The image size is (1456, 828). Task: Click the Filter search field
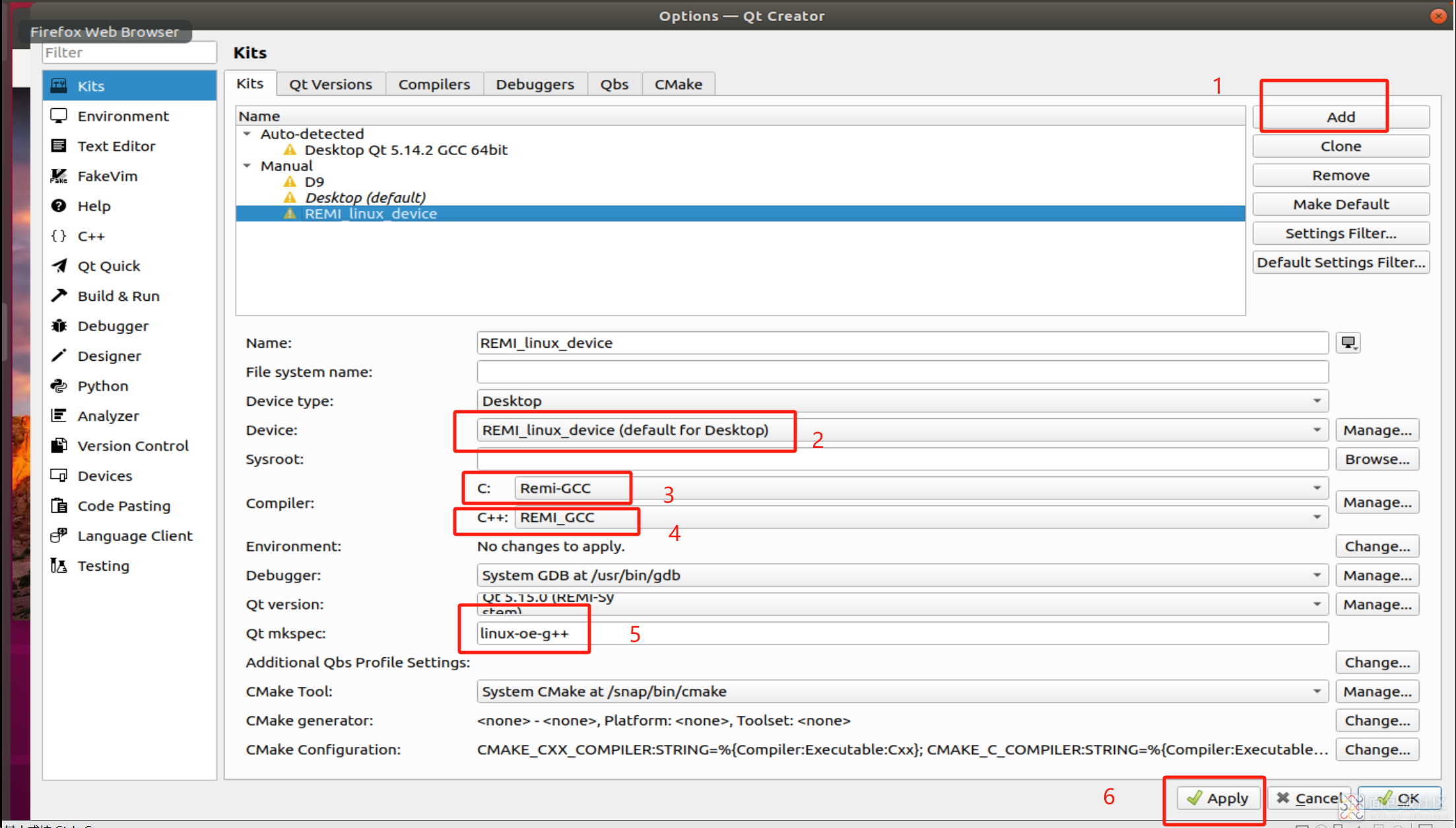coord(129,53)
